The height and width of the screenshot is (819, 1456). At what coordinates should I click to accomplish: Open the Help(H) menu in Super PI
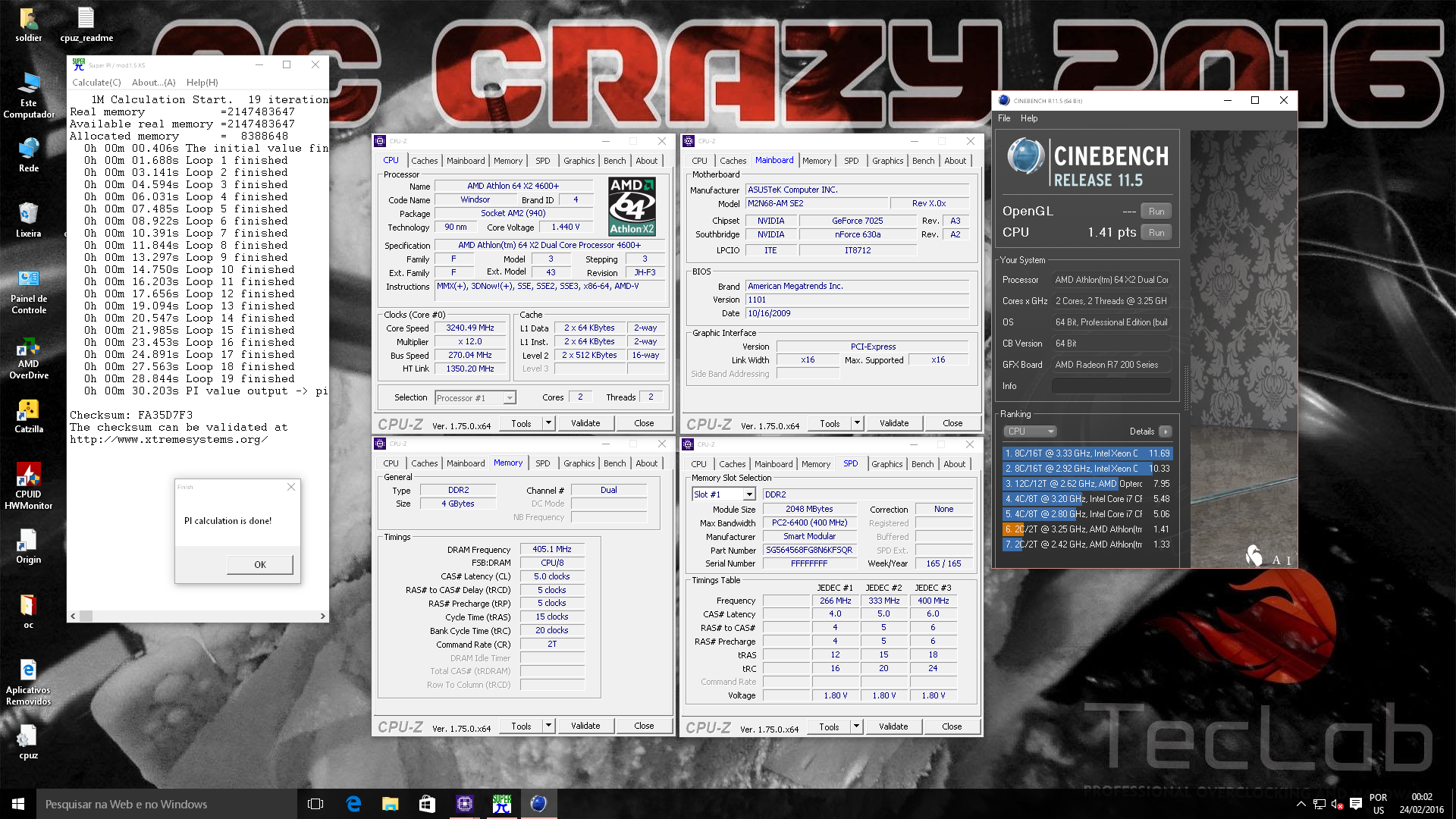coord(202,83)
